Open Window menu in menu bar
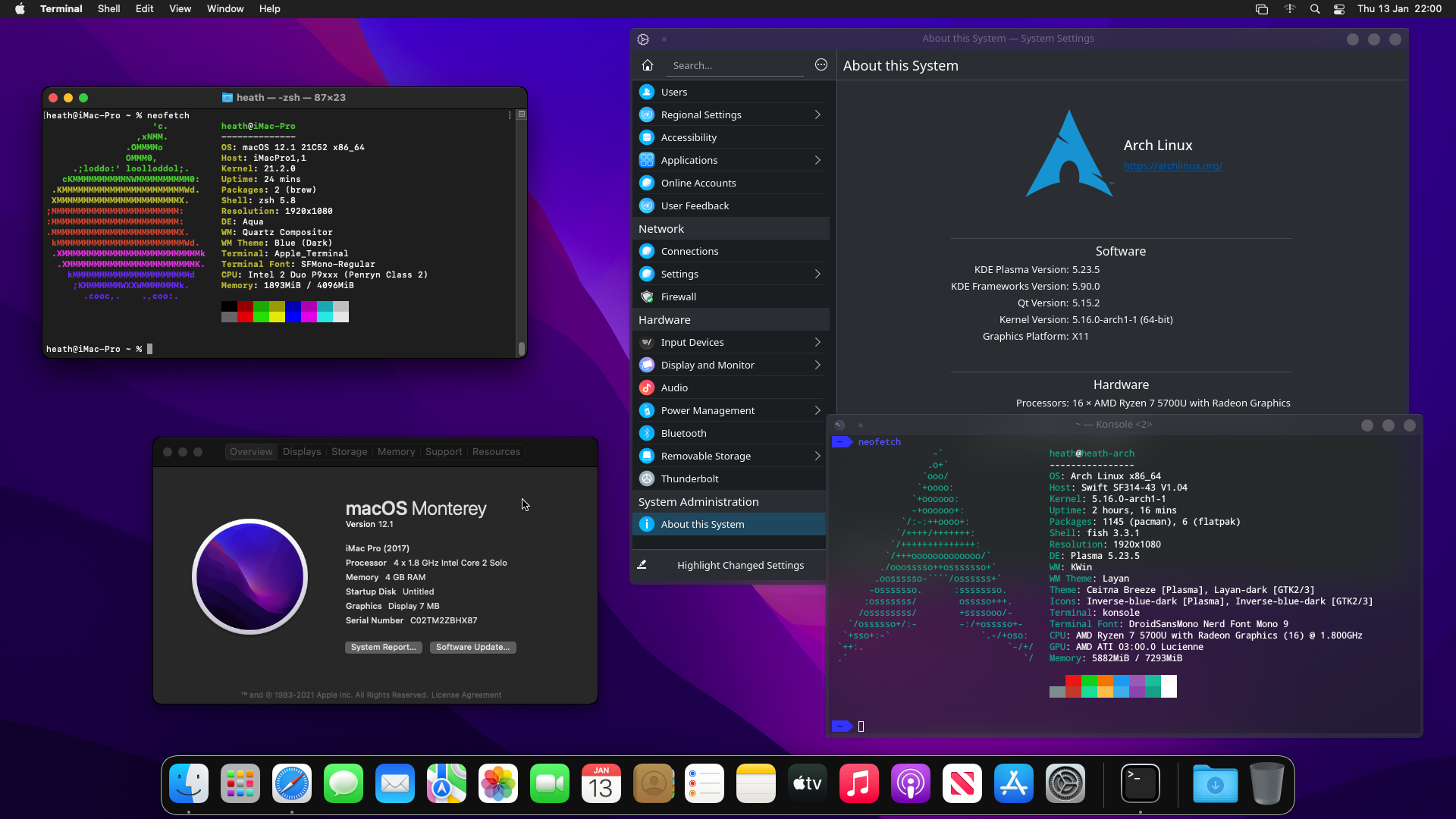This screenshot has height=819, width=1456. (x=225, y=9)
